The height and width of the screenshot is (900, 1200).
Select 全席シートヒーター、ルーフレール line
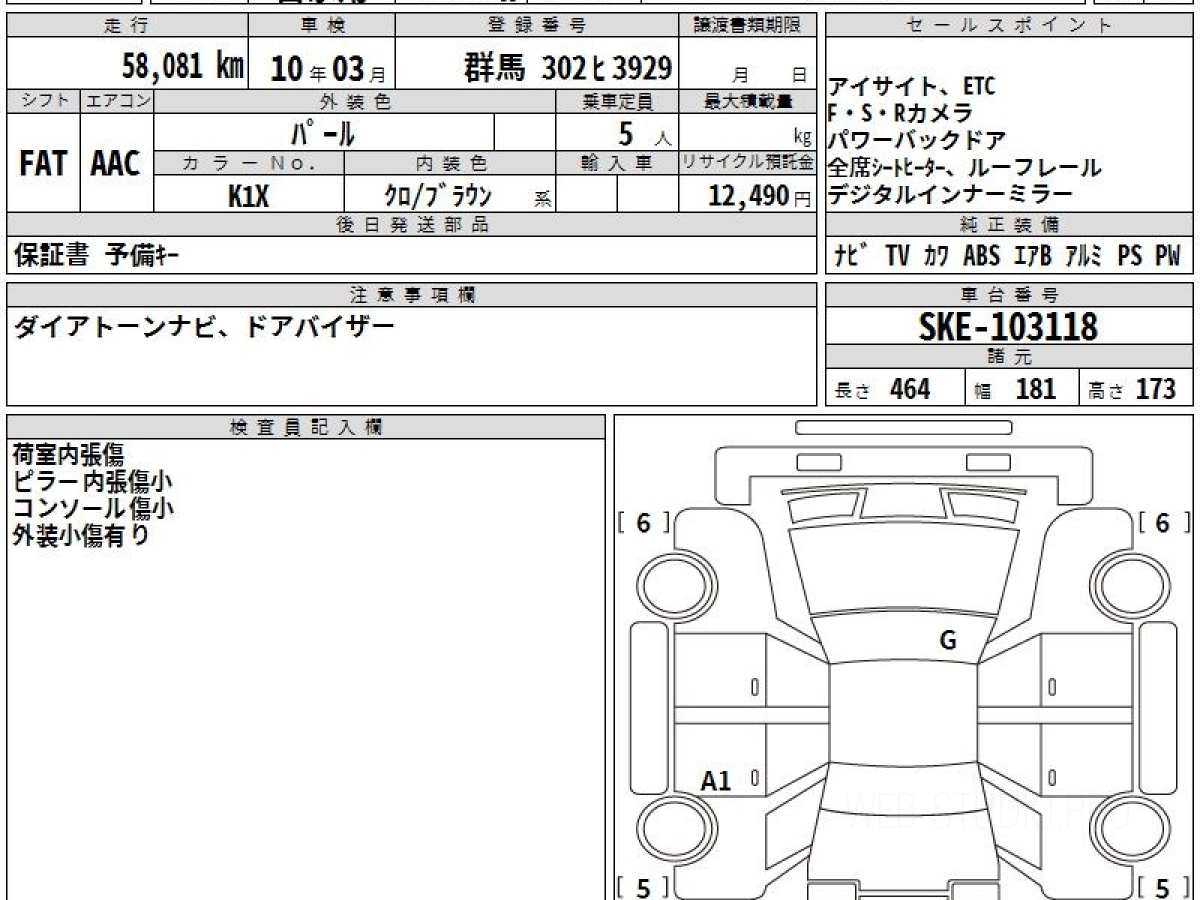965,167
